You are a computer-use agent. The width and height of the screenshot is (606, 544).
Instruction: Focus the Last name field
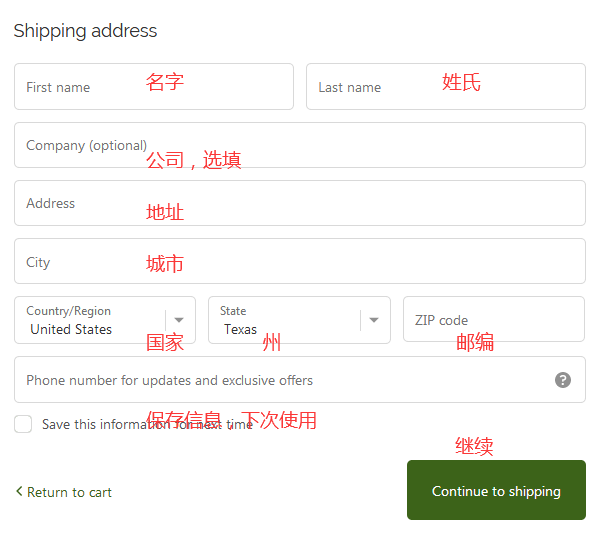click(445, 87)
